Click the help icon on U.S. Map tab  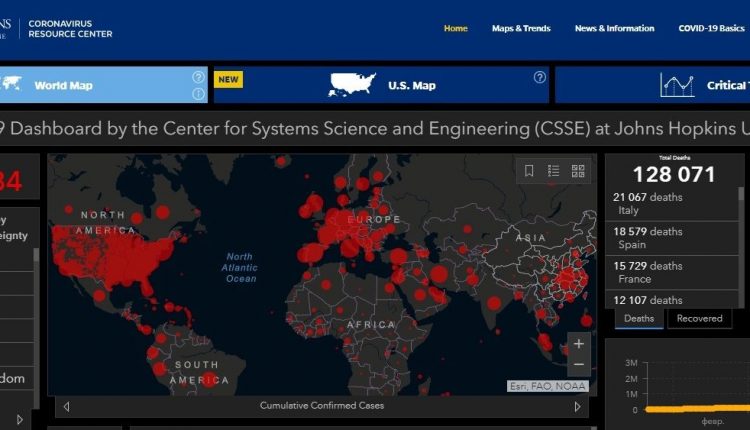pos(540,77)
